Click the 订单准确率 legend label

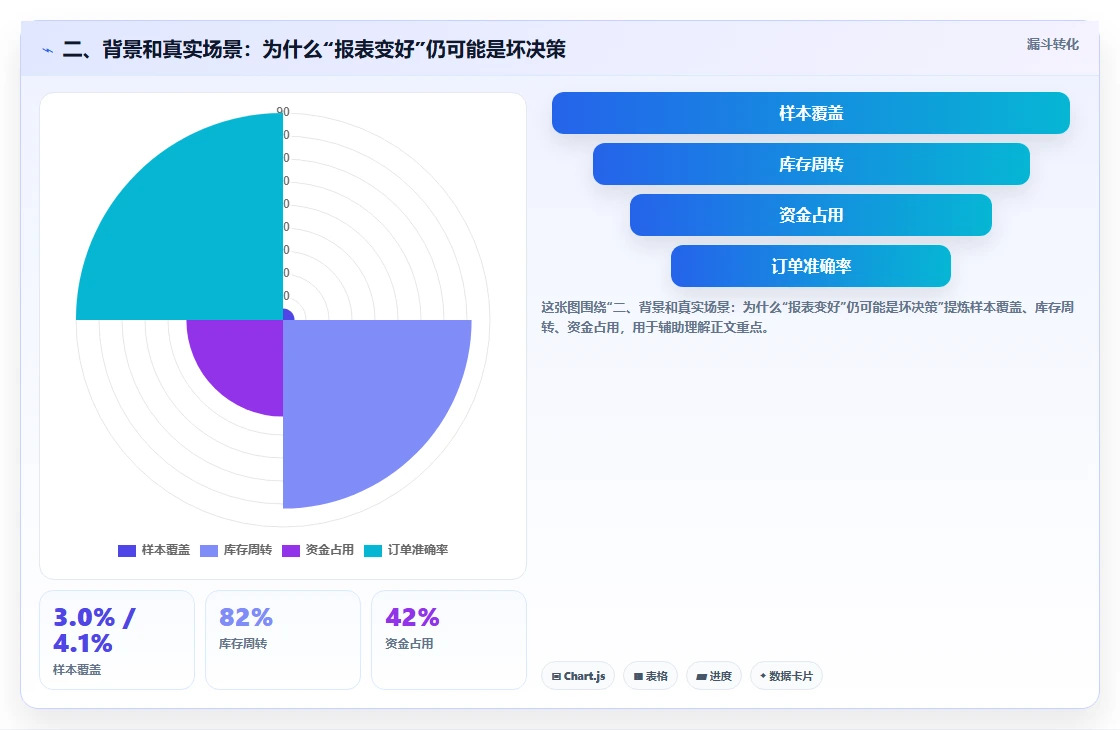coord(418,550)
